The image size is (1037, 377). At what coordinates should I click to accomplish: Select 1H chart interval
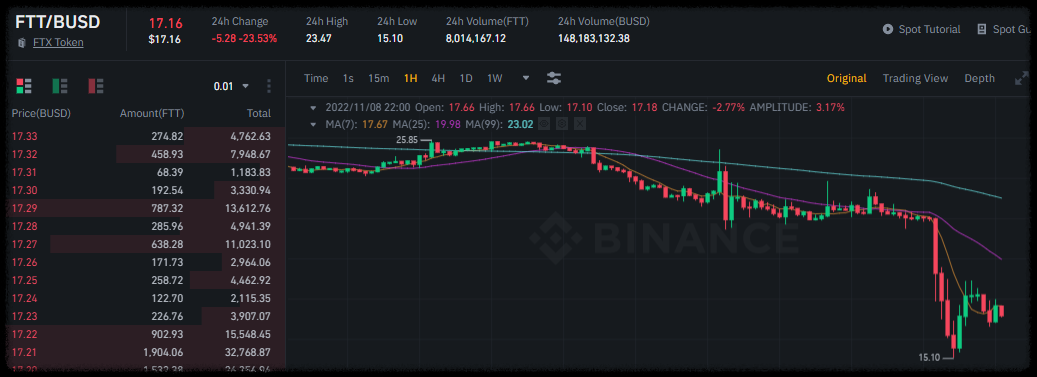411,78
